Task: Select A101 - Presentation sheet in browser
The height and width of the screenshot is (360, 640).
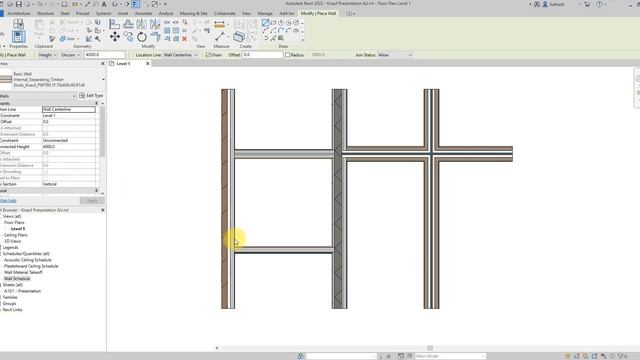Action: pyautogui.click(x=22, y=291)
